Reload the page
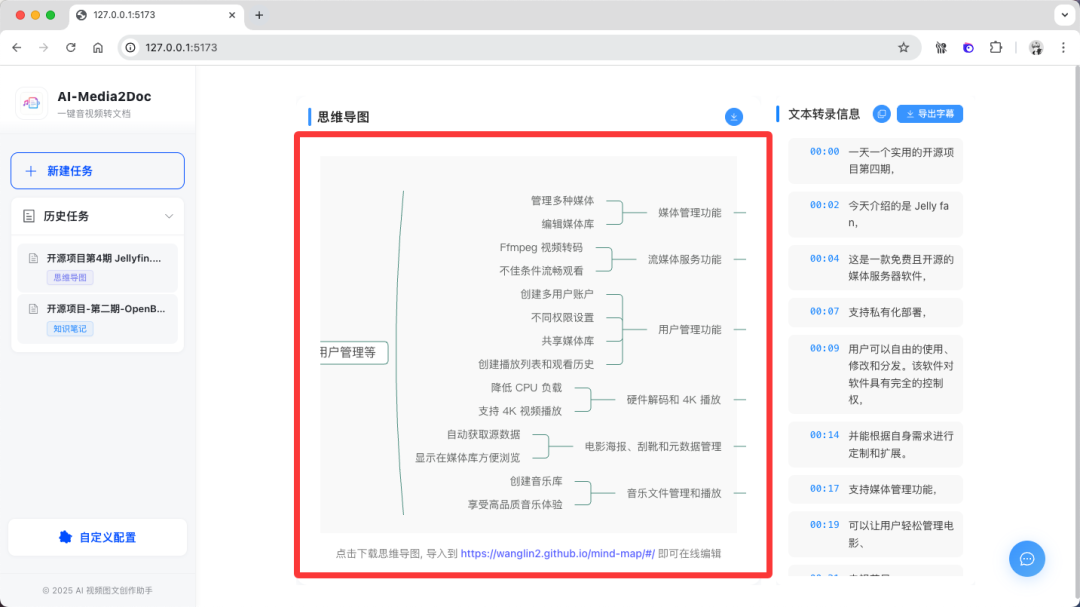1080x607 pixels. (71, 48)
